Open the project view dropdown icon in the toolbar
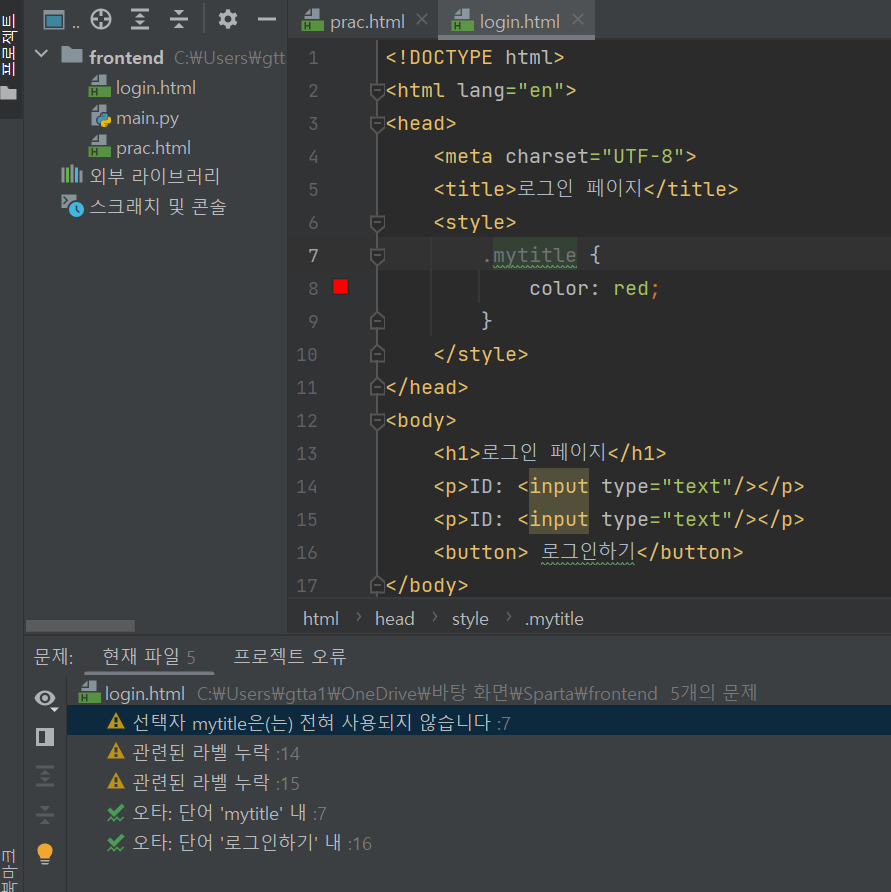Screen dimensions: 891x892 pyautogui.click(x=54, y=20)
